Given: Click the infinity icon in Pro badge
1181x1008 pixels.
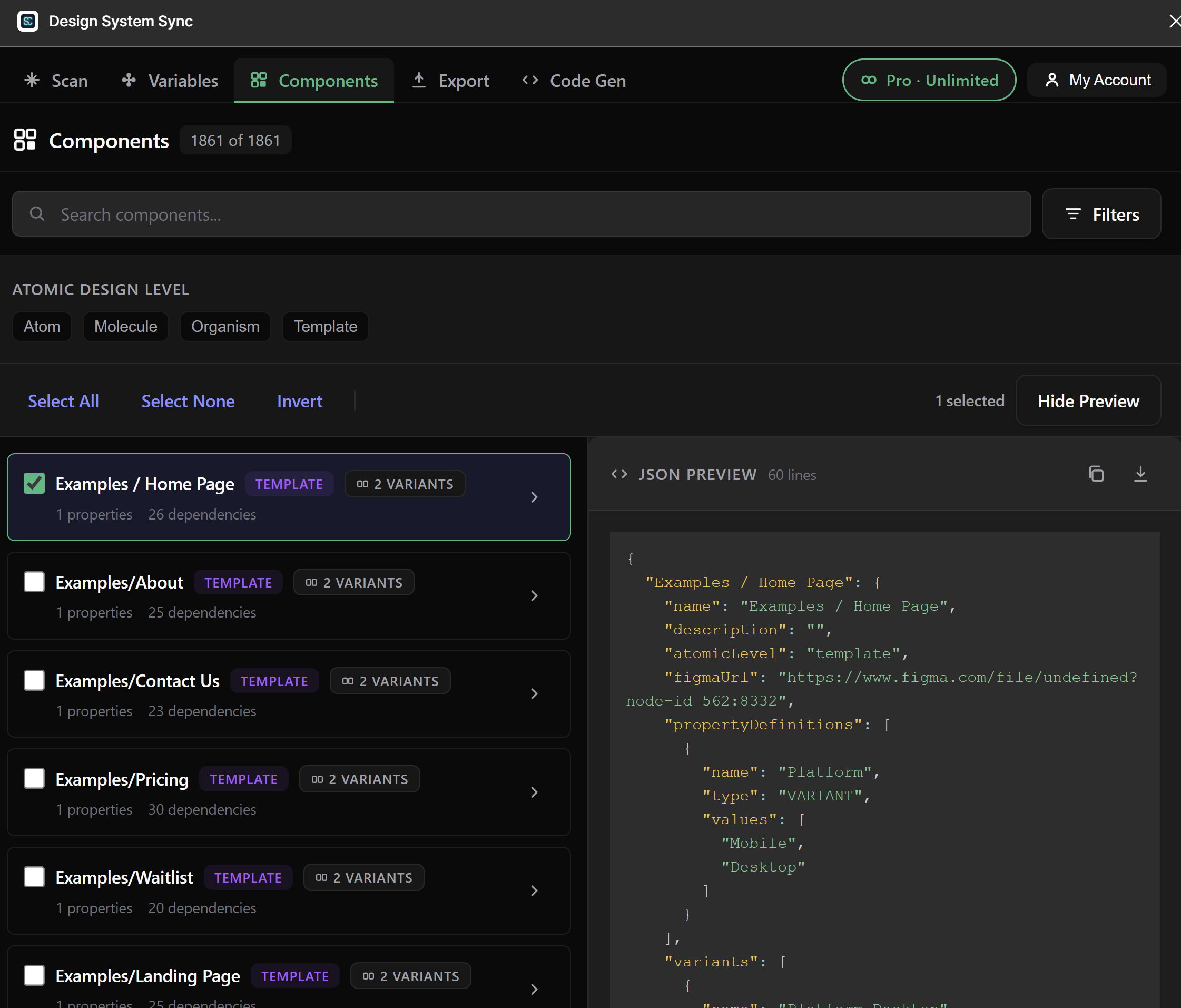Looking at the screenshot, I should [869, 81].
